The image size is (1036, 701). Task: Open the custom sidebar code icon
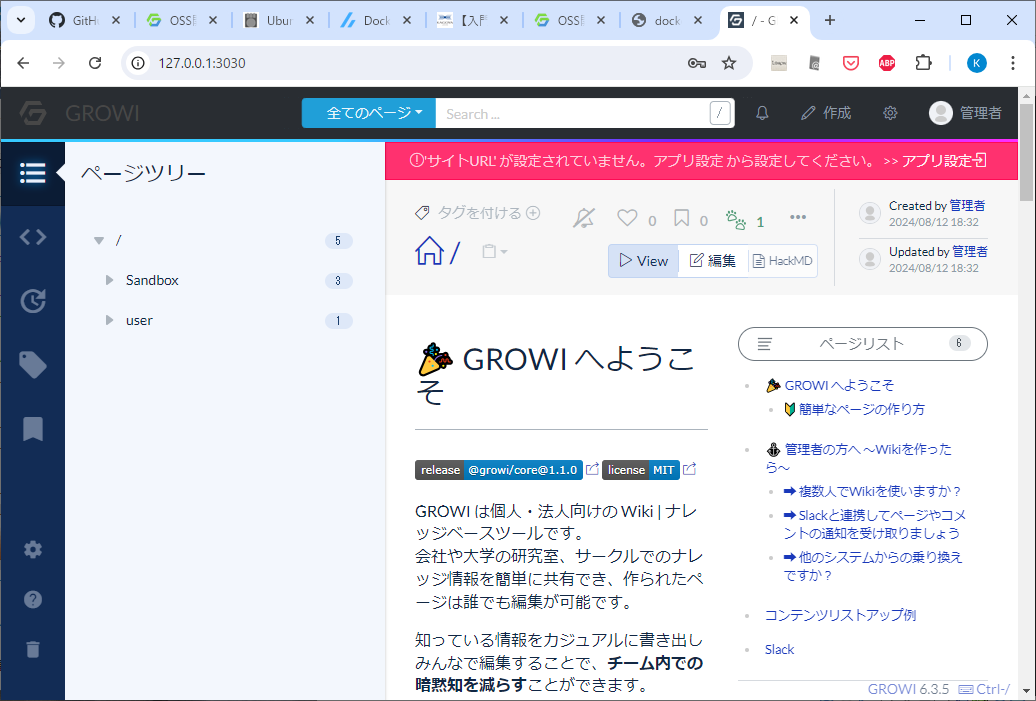tap(32, 237)
